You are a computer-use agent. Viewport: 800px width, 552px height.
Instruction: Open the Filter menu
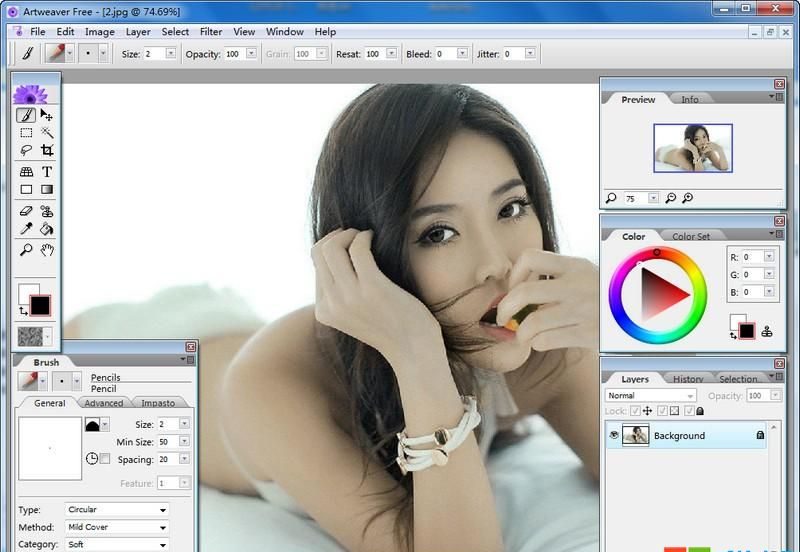[x=211, y=32]
